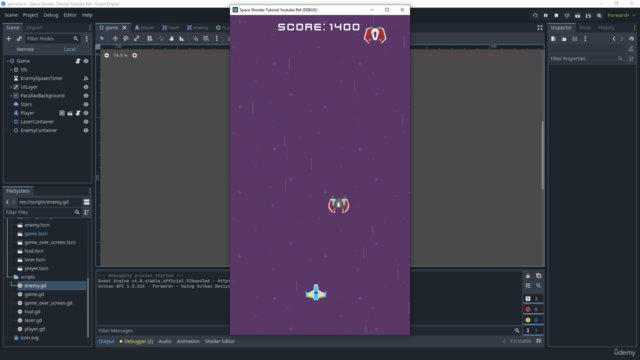Viewport: 640px width, 360px height.
Task: Toggle visibility of the Game node
Action: [86, 61]
